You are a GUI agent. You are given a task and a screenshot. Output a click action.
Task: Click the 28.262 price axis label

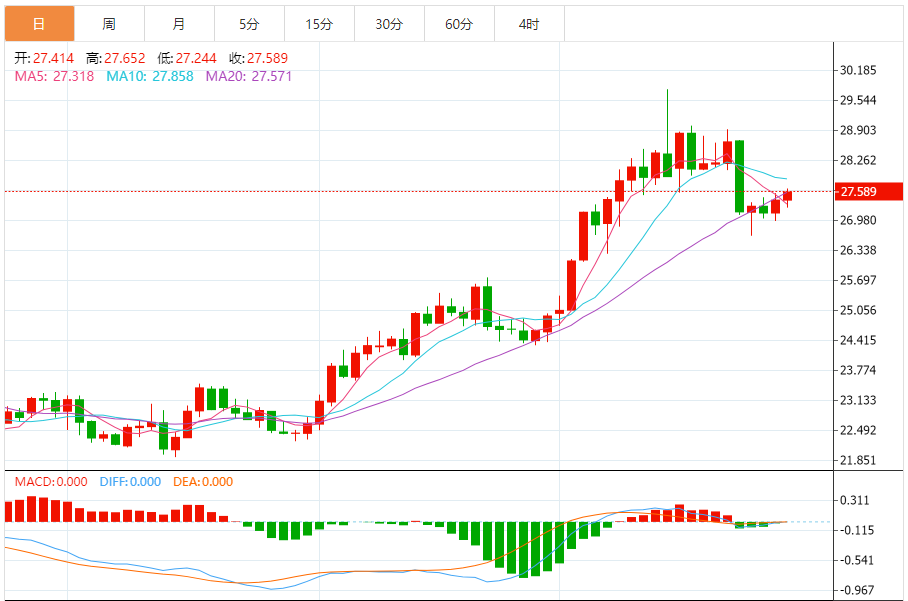[x=858, y=160]
